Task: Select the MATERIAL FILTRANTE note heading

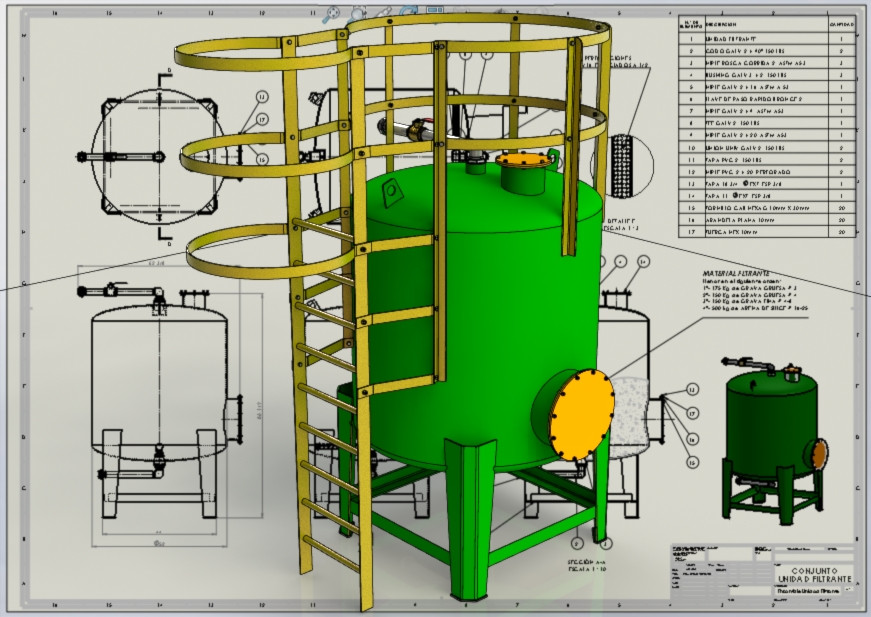Action: (x=736, y=273)
